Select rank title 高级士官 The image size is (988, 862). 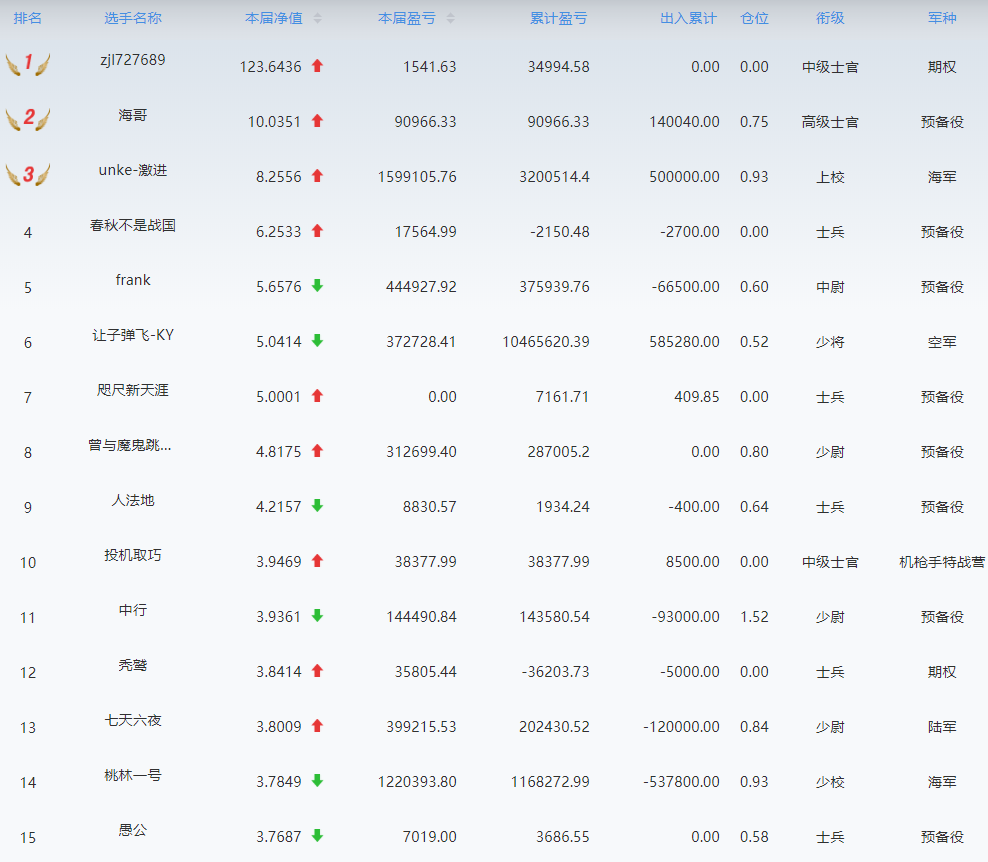830,122
